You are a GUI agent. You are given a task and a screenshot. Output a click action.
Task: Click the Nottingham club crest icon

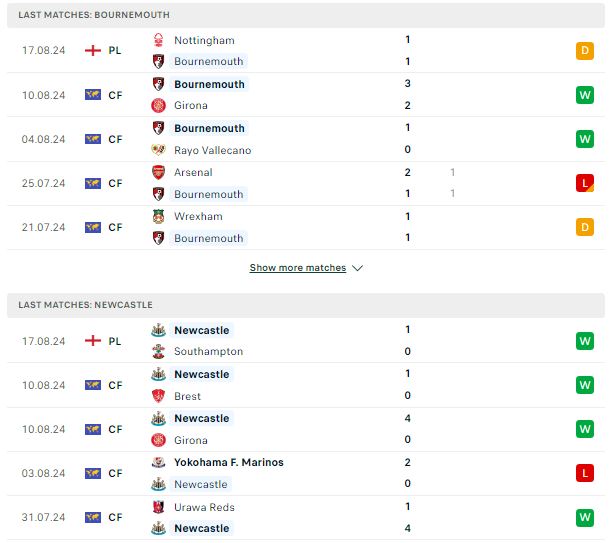point(158,40)
